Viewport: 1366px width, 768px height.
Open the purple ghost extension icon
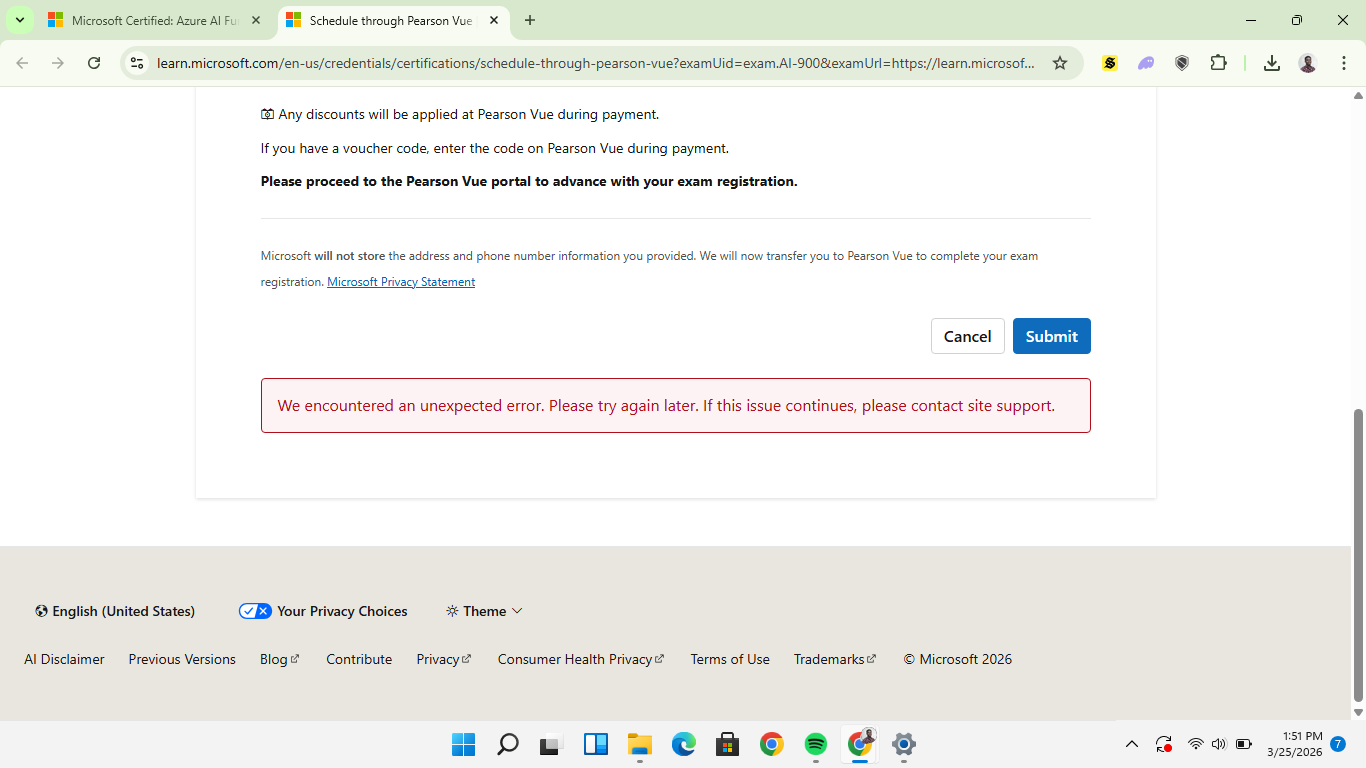click(x=1146, y=63)
